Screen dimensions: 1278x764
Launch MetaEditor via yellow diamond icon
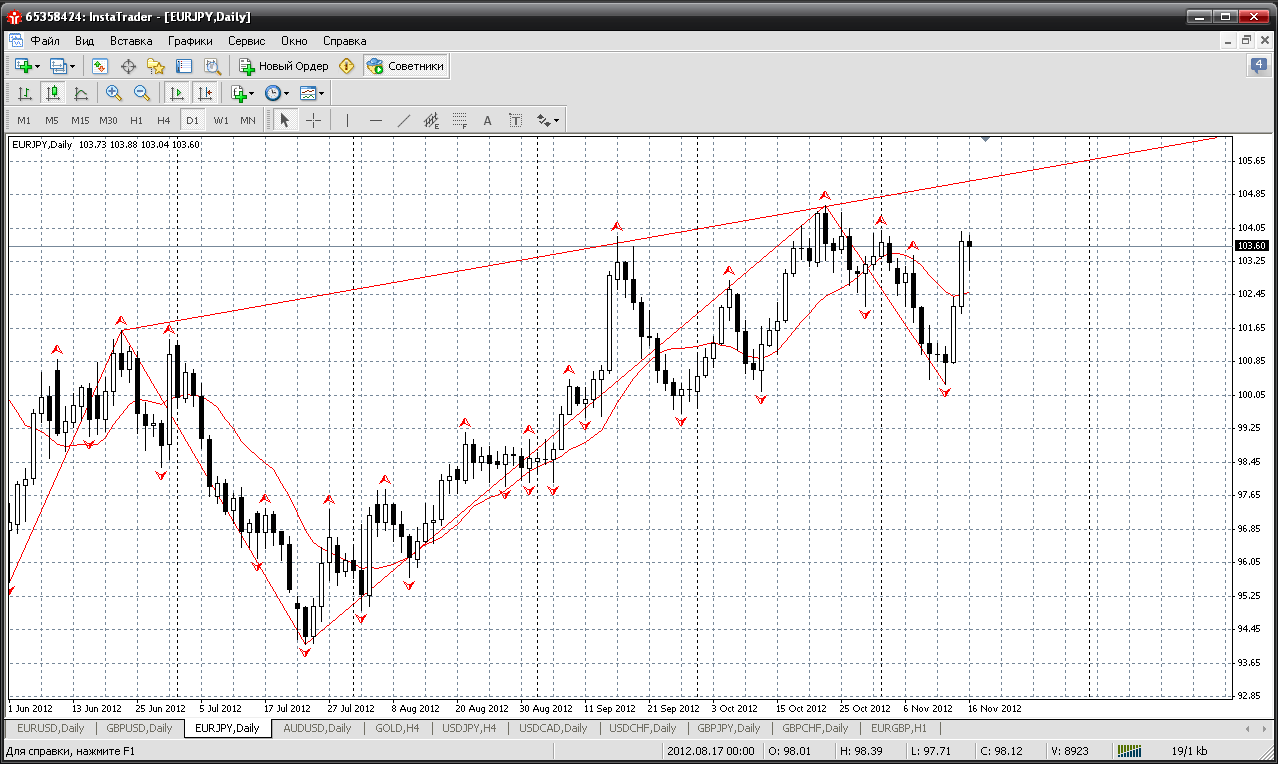pyautogui.click(x=347, y=66)
